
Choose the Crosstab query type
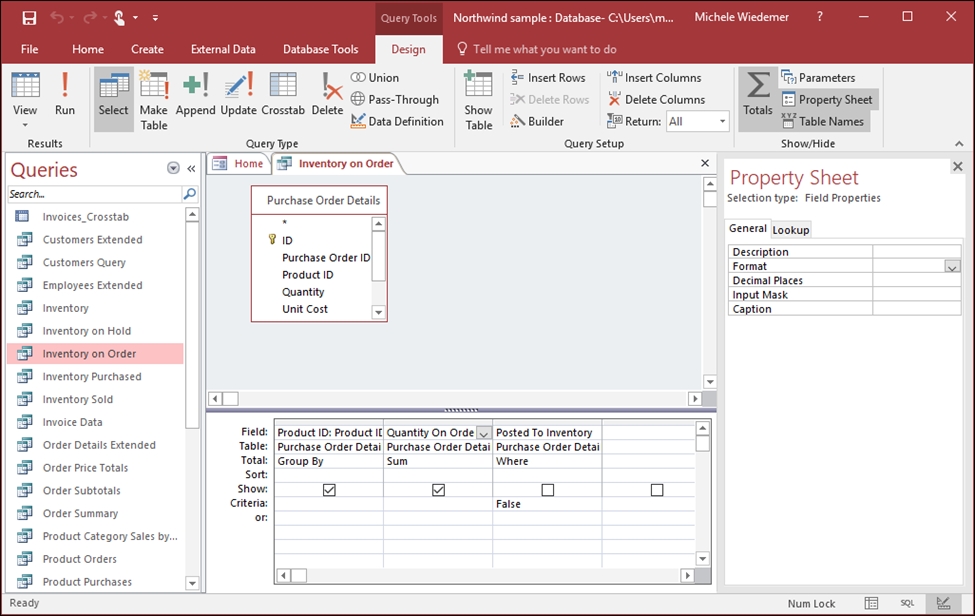(x=283, y=94)
